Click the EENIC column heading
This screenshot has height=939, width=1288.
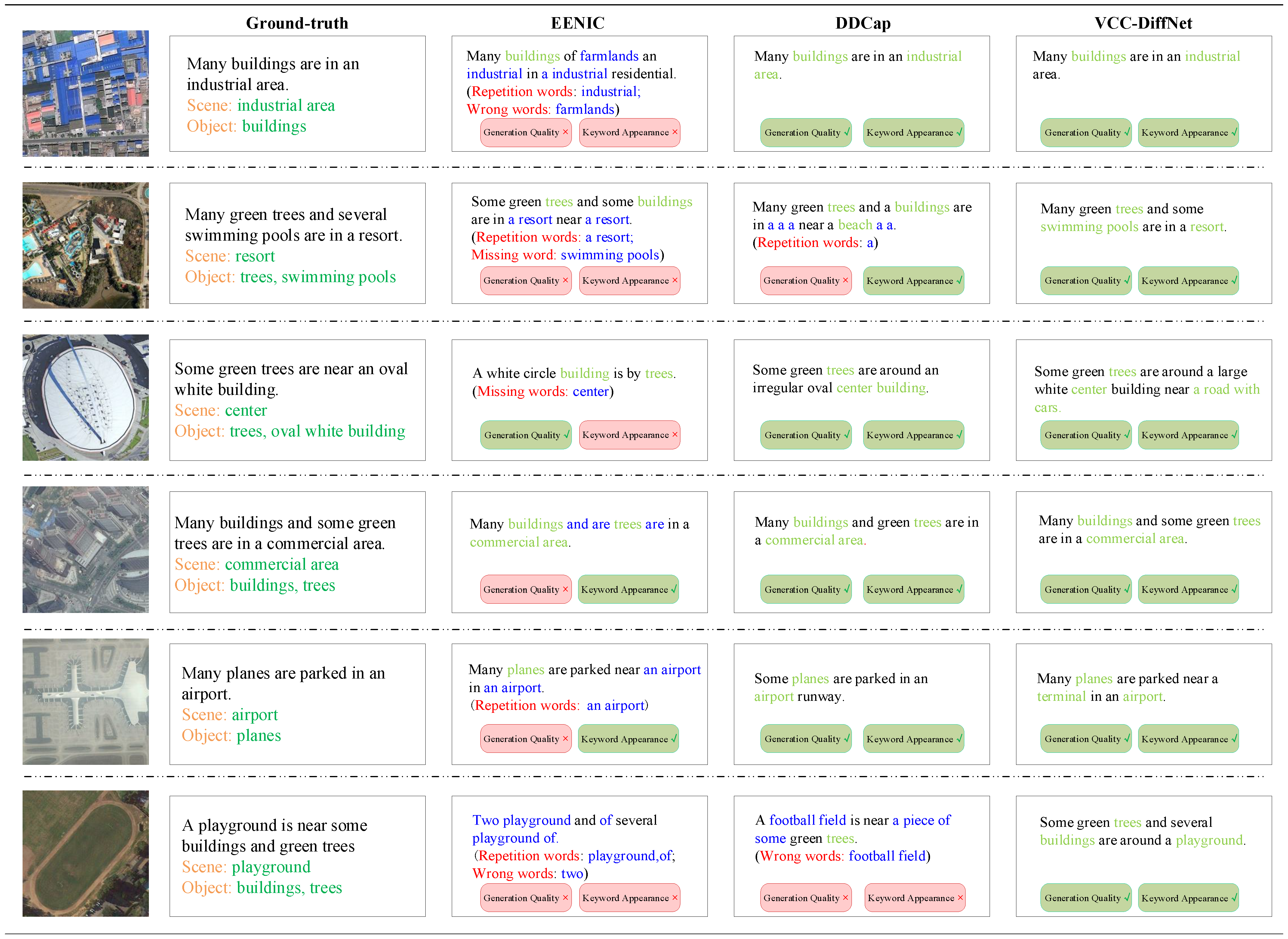click(x=578, y=23)
